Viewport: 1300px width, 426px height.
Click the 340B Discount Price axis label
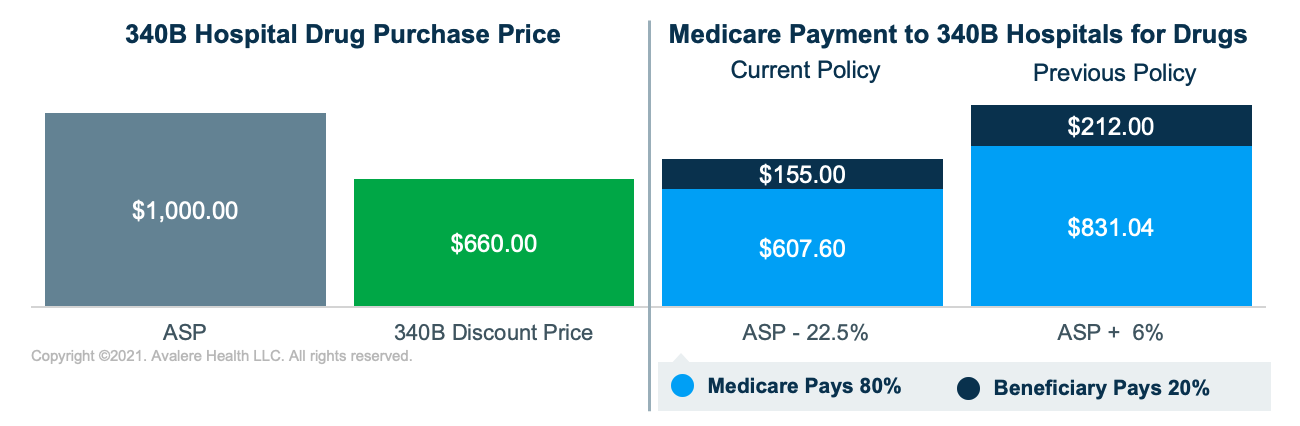(x=494, y=333)
